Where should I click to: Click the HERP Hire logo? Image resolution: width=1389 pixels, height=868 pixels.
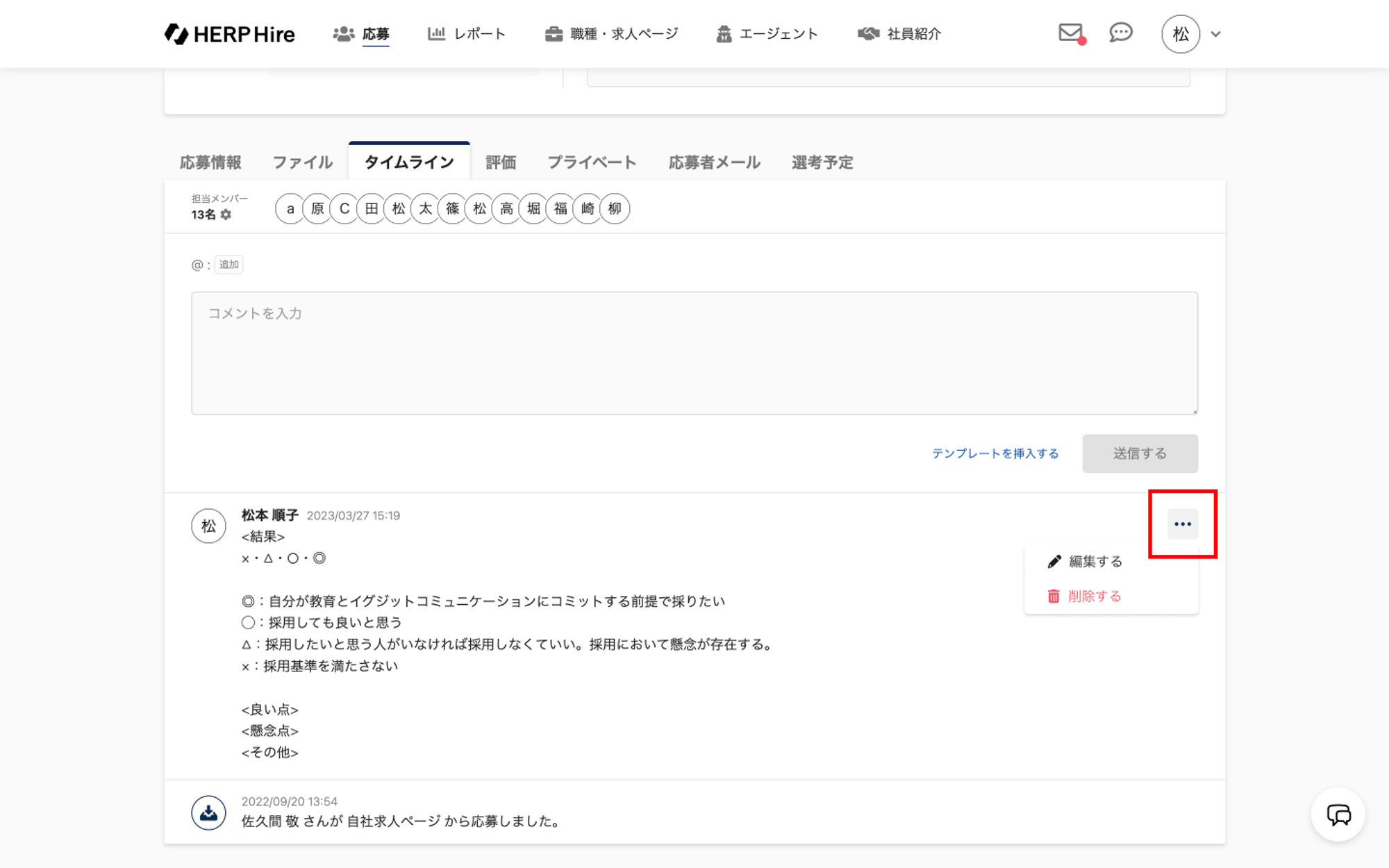(230, 34)
